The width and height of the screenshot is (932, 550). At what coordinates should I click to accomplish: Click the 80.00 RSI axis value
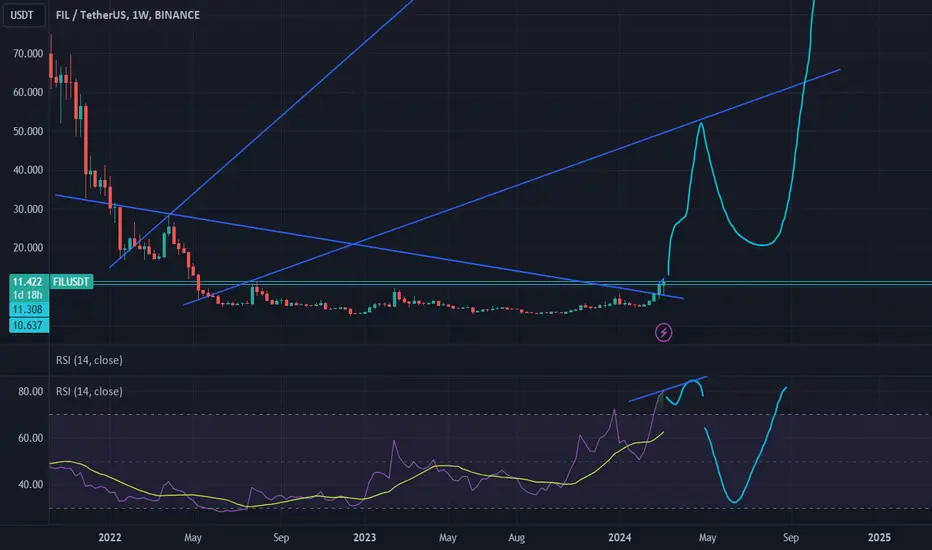pyautogui.click(x=30, y=391)
